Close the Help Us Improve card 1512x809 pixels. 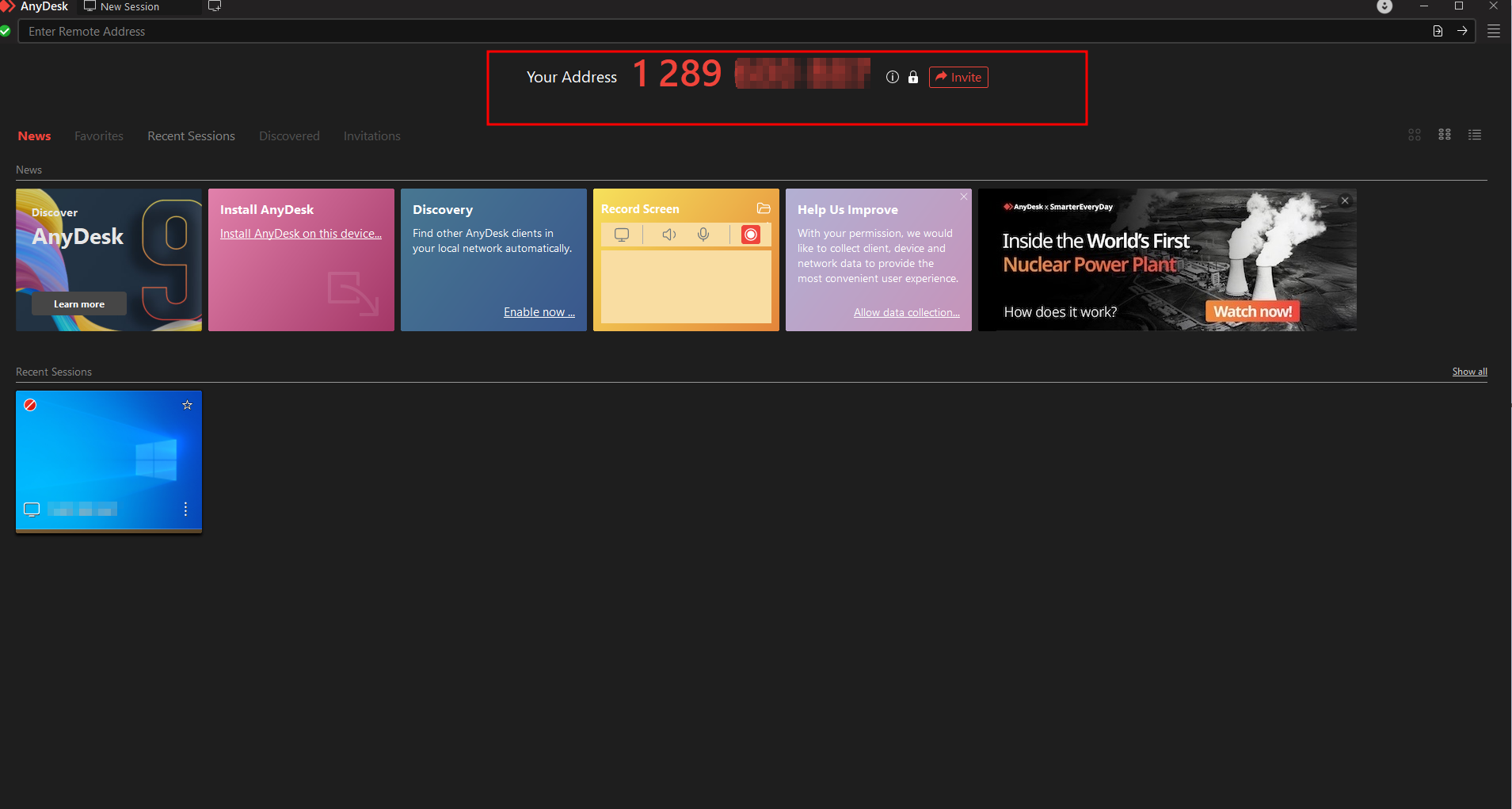(963, 197)
